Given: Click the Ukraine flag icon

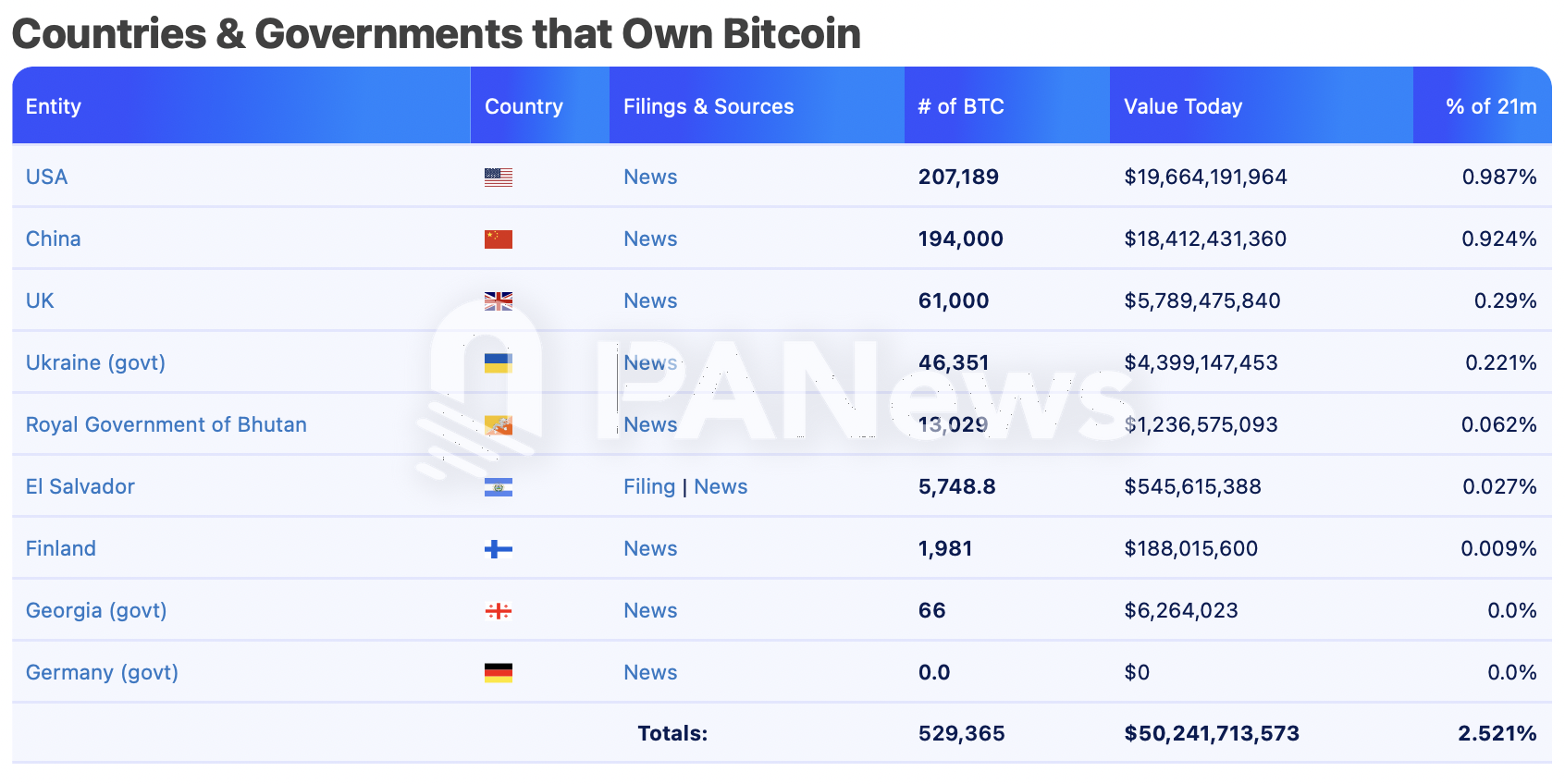Looking at the screenshot, I should pyautogui.click(x=498, y=362).
